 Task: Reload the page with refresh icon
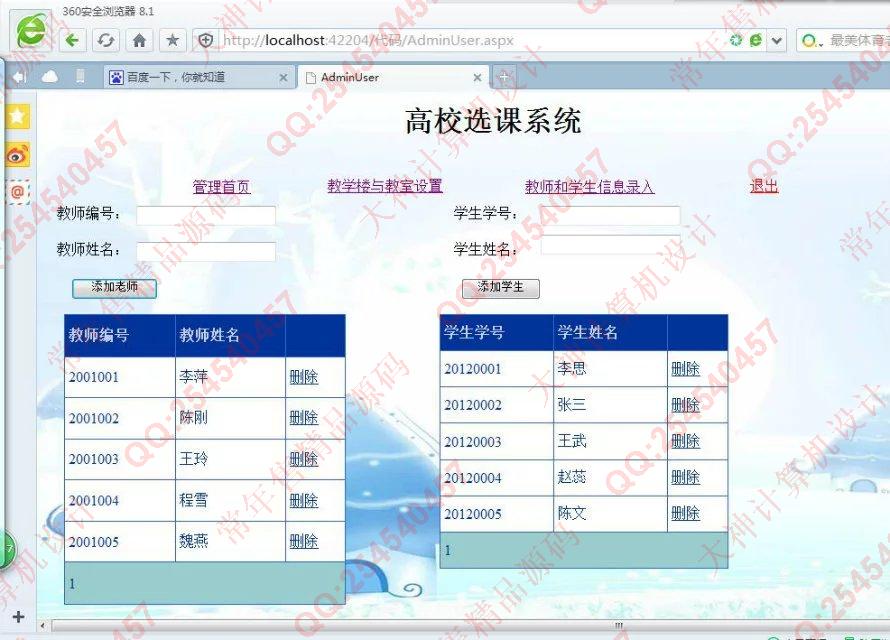point(106,40)
